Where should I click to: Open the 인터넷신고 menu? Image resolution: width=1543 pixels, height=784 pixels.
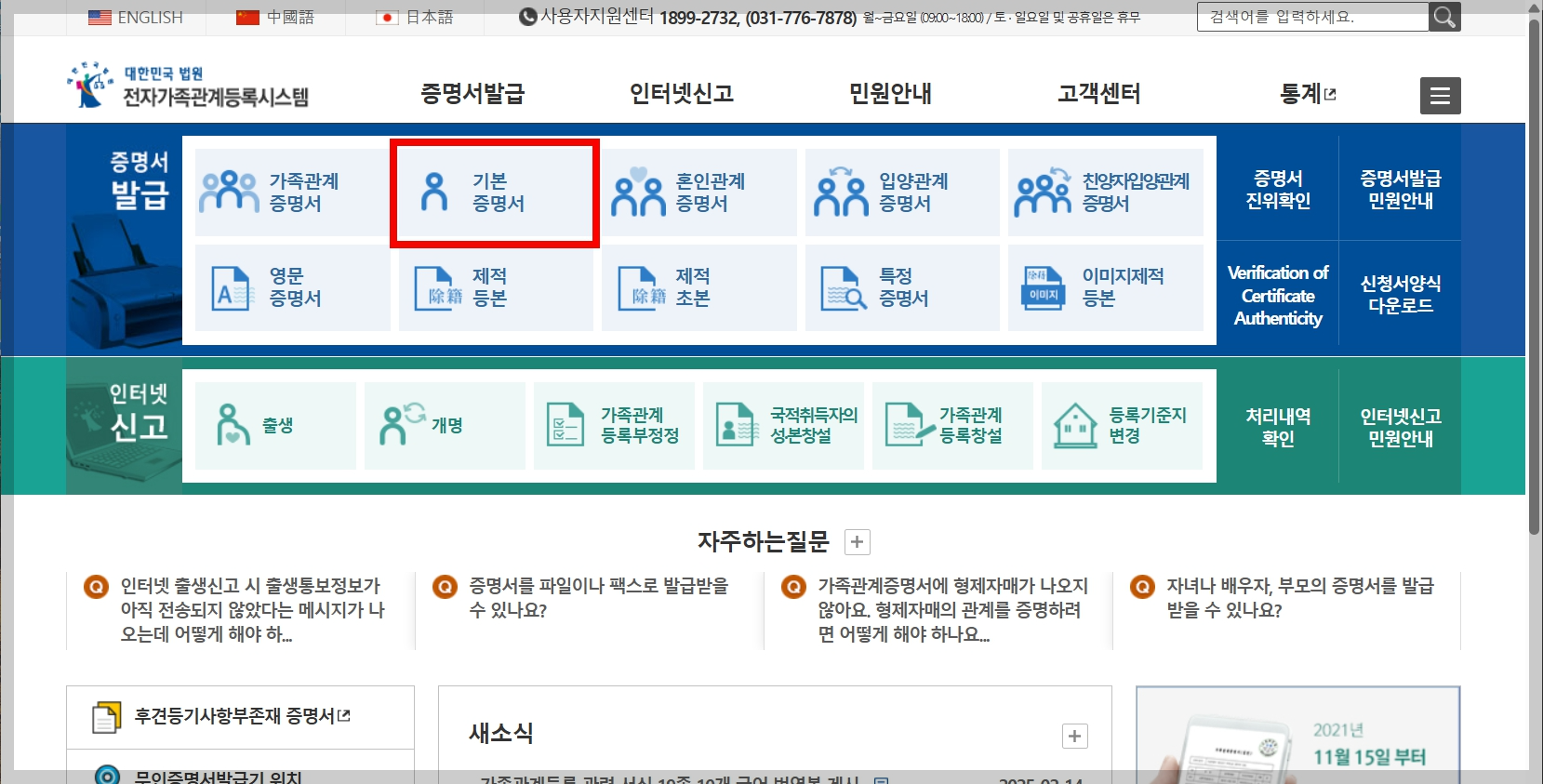(682, 94)
